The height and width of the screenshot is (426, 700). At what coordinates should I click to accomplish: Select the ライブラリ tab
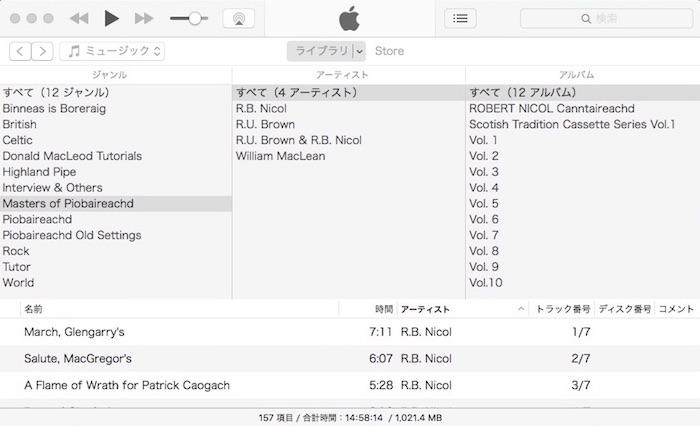pyautogui.click(x=319, y=51)
